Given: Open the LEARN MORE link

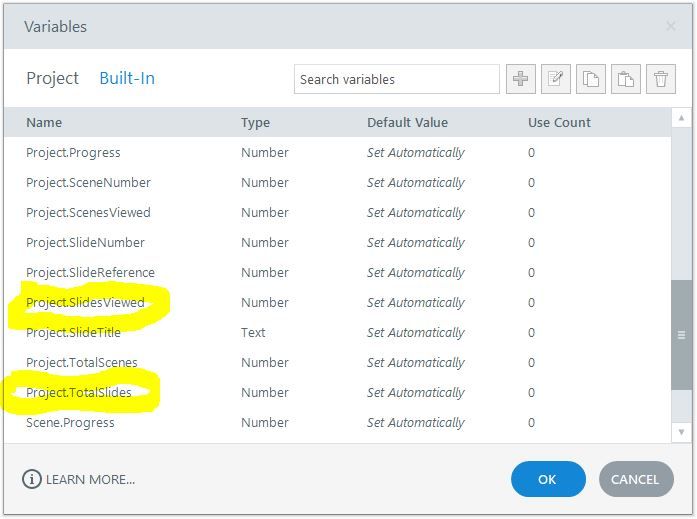Looking at the screenshot, I should coord(90,479).
